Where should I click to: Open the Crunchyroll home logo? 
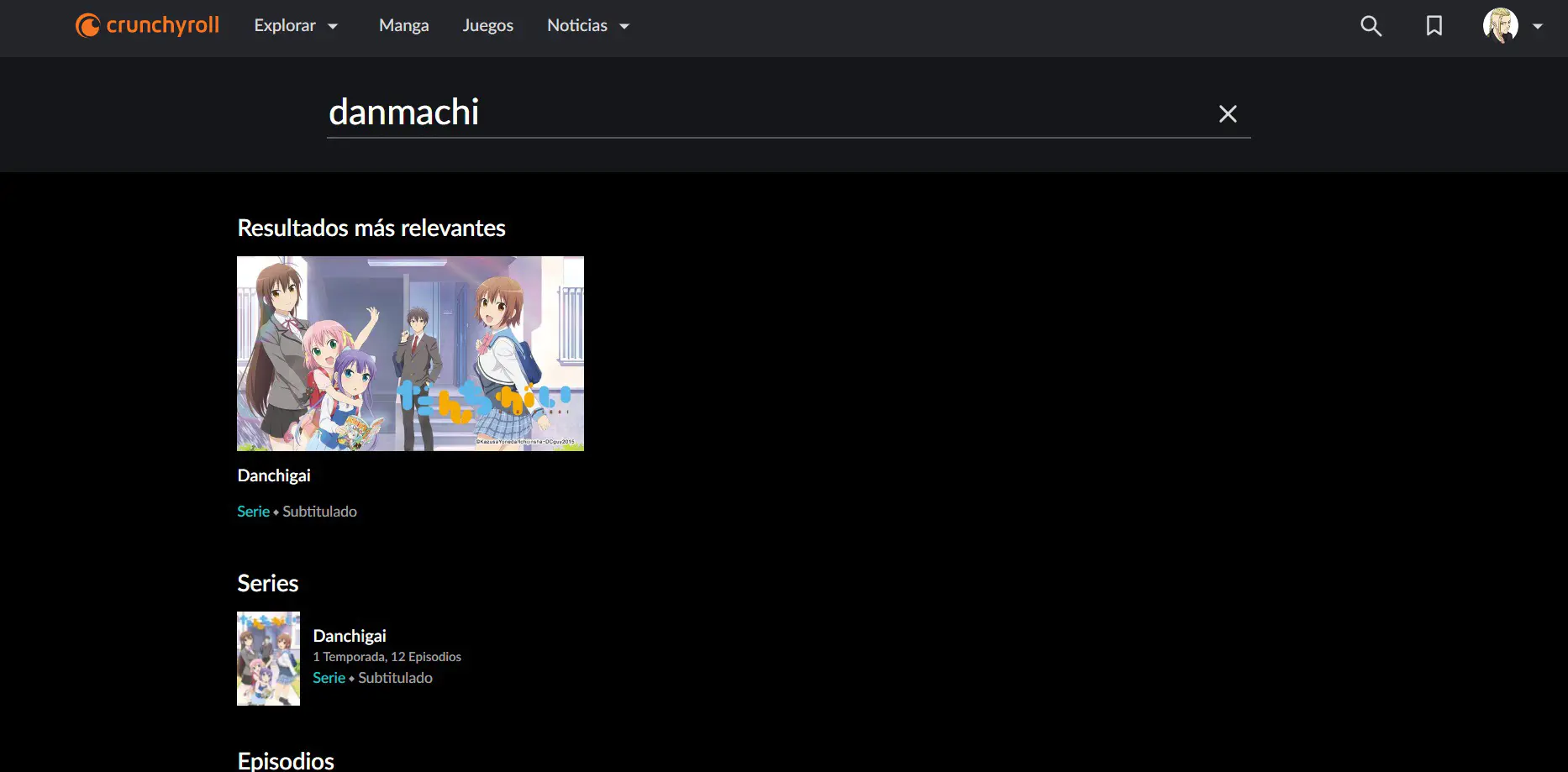(x=147, y=25)
